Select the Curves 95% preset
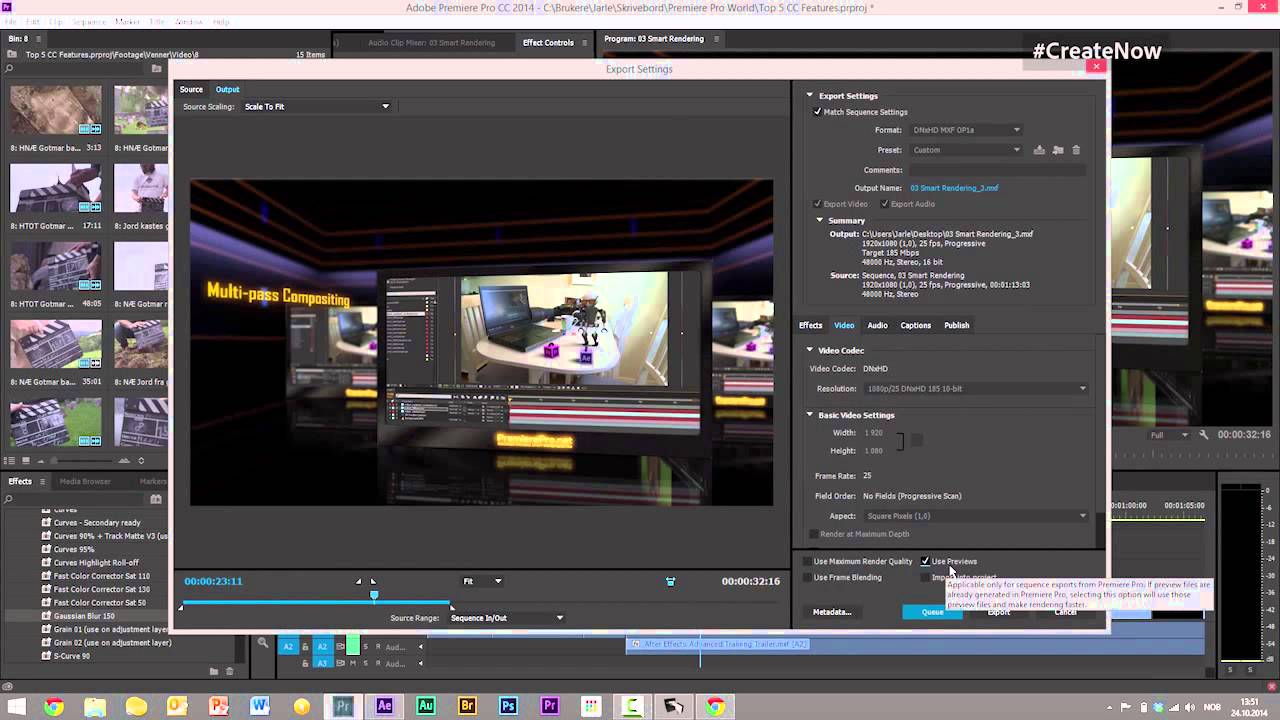Screen dimensions: 1280x720 (x=74, y=549)
